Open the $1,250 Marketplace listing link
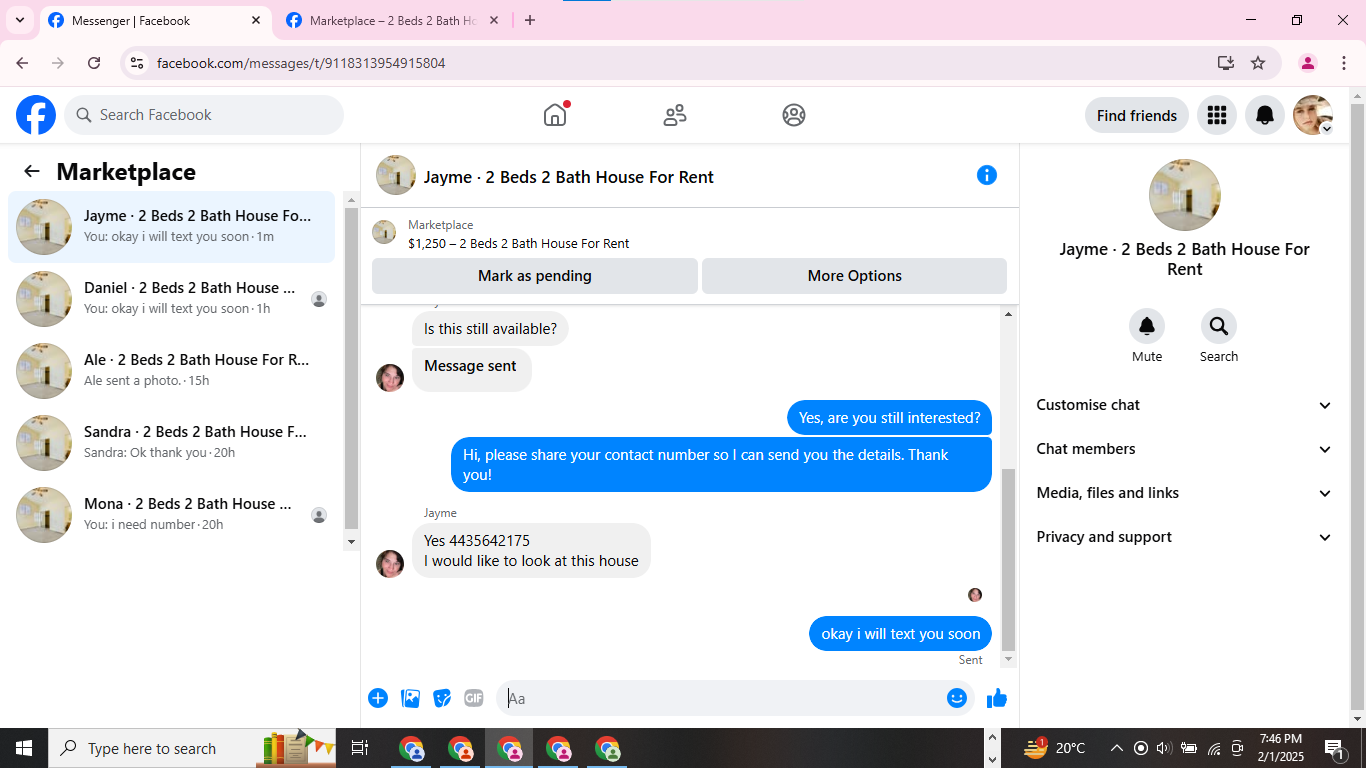The height and width of the screenshot is (768, 1366). coord(518,243)
